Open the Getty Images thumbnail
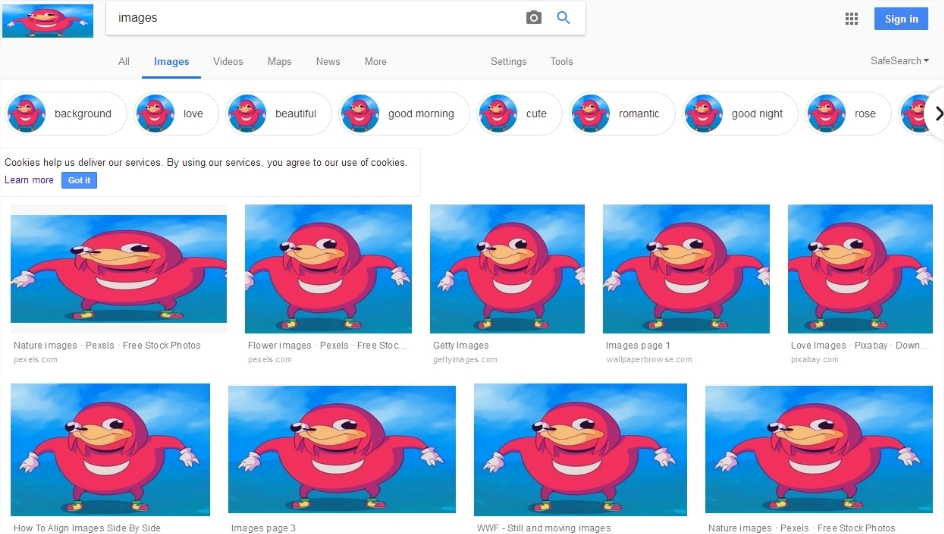This screenshot has width=944, height=534. (x=507, y=269)
